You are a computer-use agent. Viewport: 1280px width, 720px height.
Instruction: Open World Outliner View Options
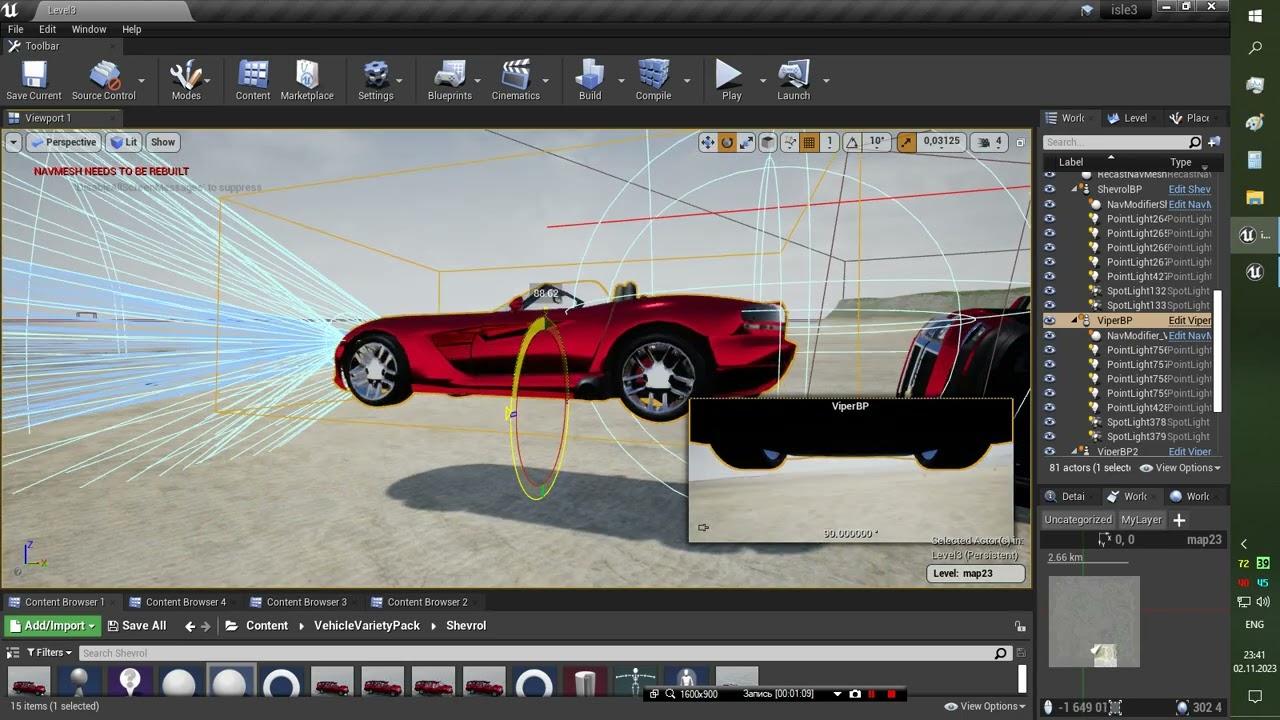click(1180, 468)
